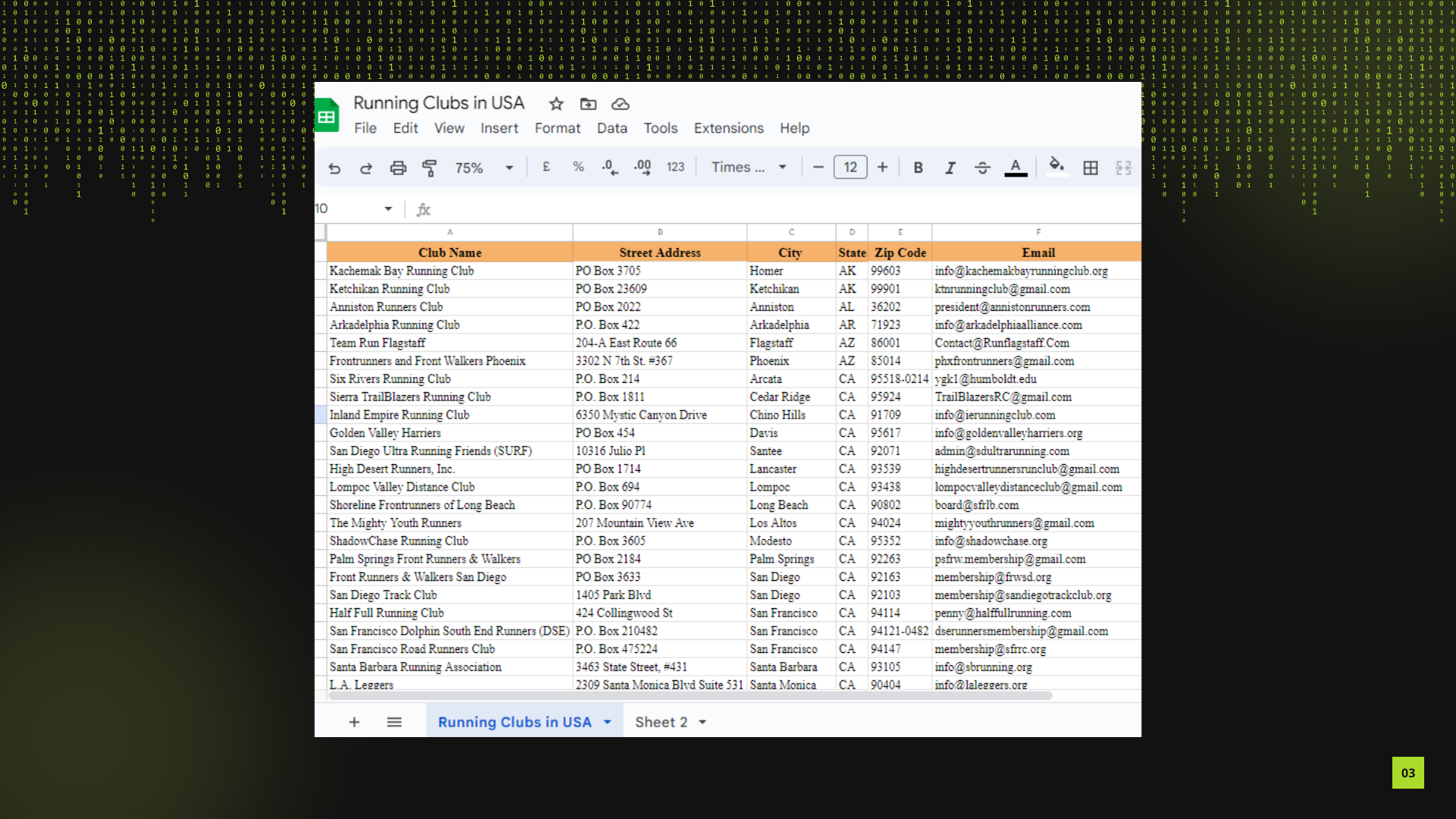The height and width of the screenshot is (819, 1456).
Task: Select column A header
Action: click(450, 232)
